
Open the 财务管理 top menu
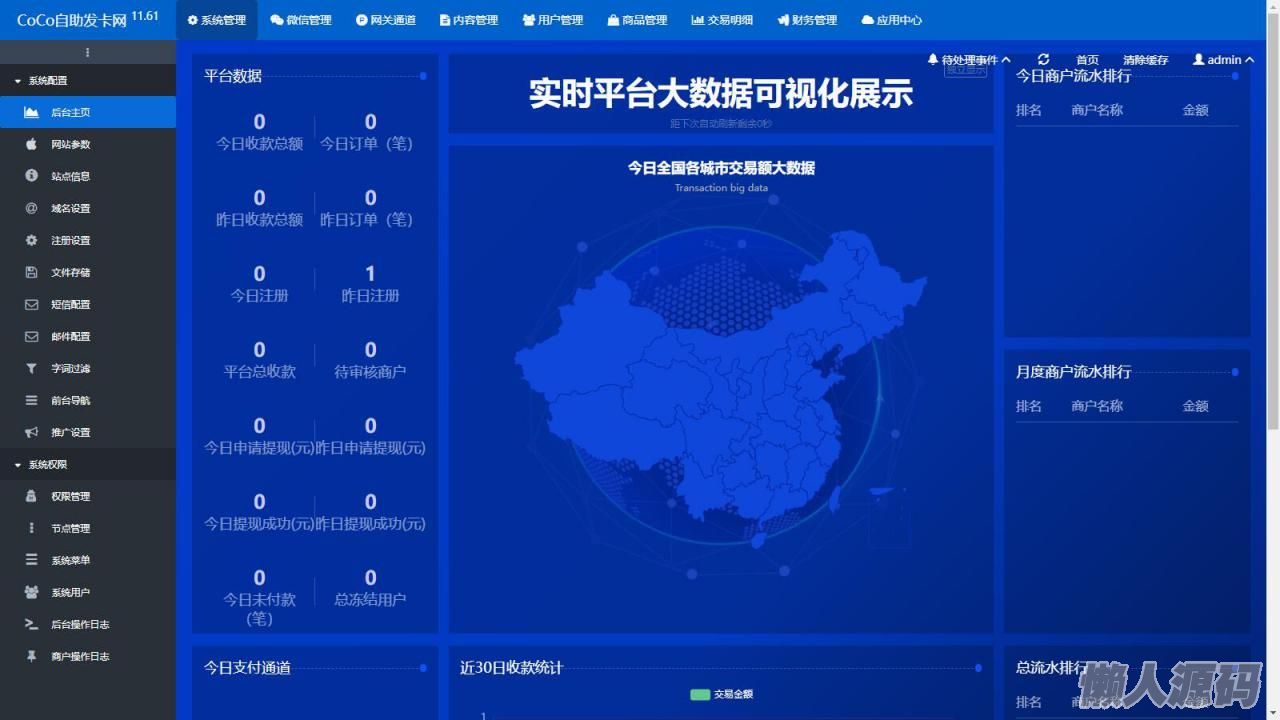805,20
